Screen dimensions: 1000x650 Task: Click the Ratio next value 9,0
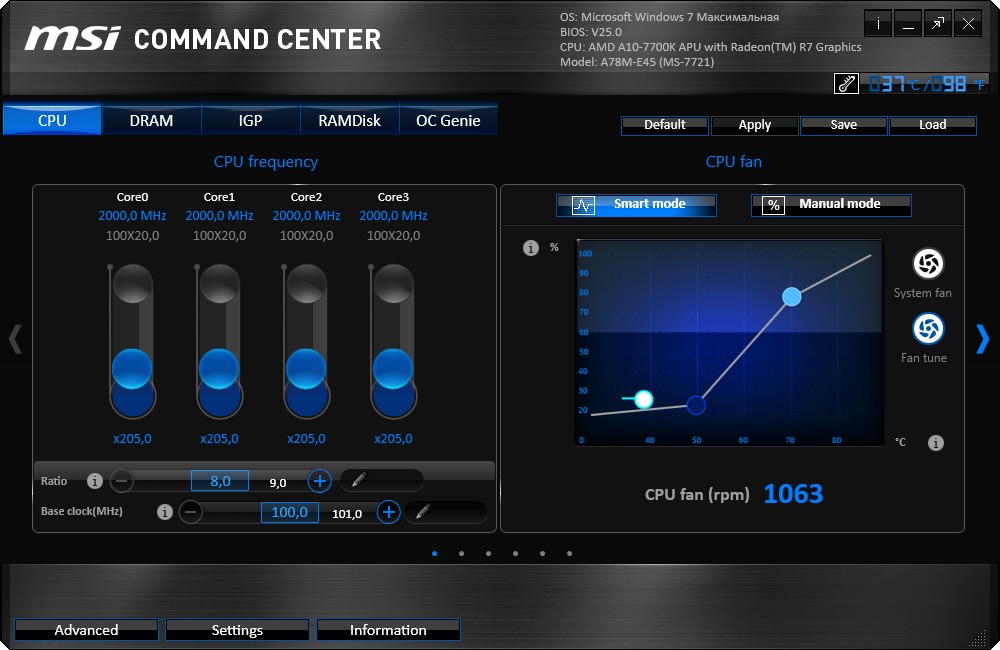point(277,483)
